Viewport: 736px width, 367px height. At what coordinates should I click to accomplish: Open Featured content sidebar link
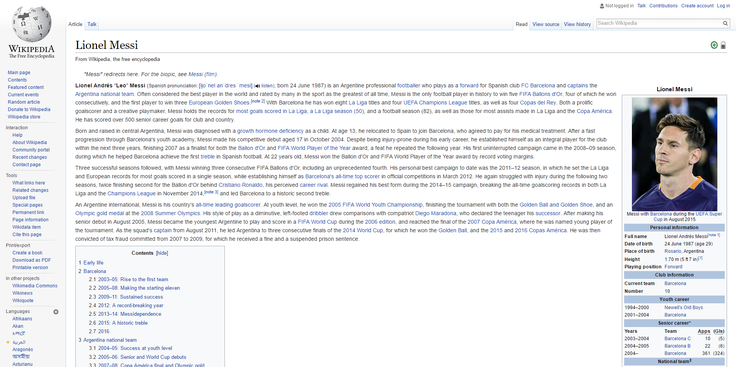click(26, 87)
